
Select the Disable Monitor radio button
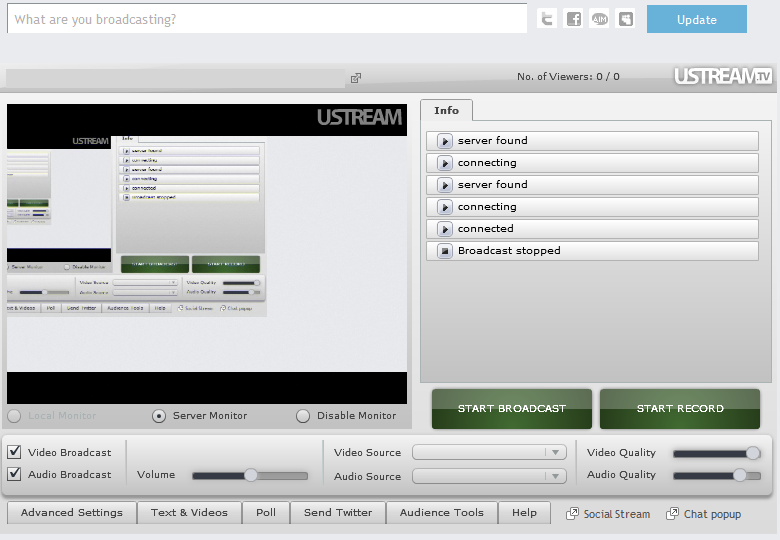(302, 416)
